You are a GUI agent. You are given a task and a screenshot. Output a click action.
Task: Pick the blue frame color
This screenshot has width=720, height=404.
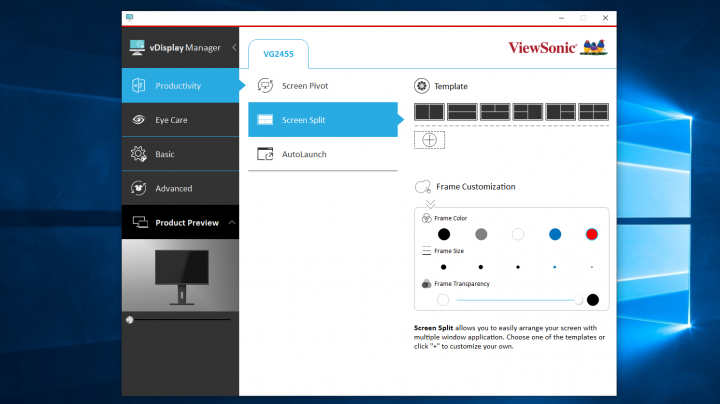[x=555, y=234]
